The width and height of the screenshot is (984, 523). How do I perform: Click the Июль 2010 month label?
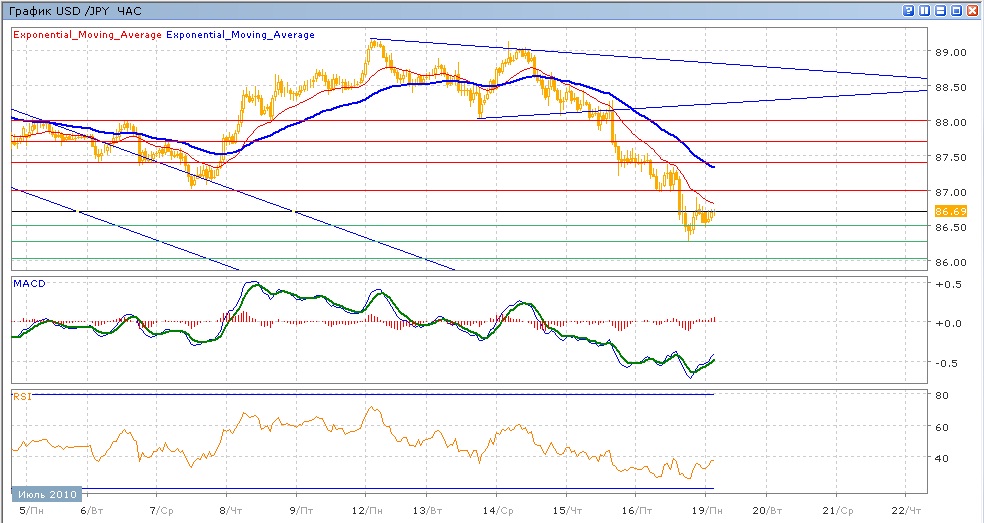pos(43,495)
